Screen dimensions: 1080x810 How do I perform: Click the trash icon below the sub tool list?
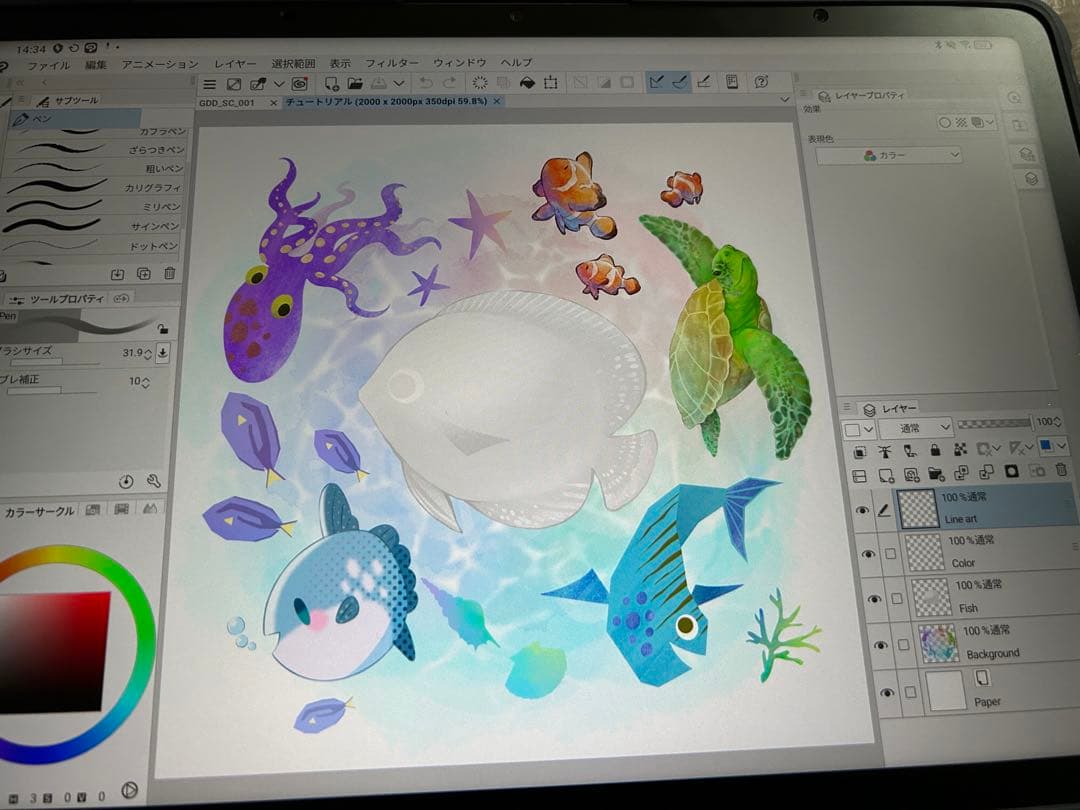pos(170,273)
